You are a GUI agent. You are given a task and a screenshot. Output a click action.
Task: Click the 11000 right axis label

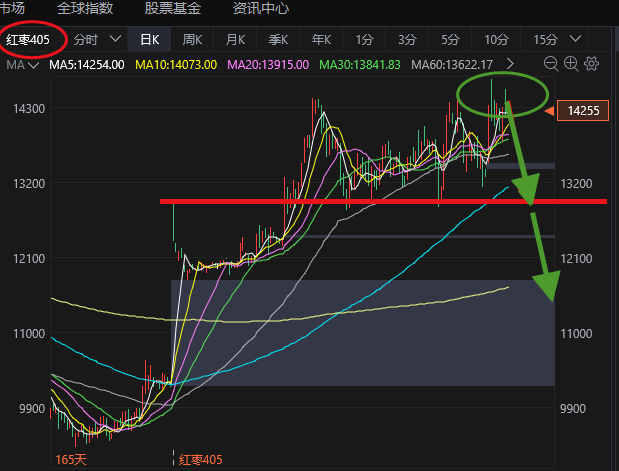(576, 334)
